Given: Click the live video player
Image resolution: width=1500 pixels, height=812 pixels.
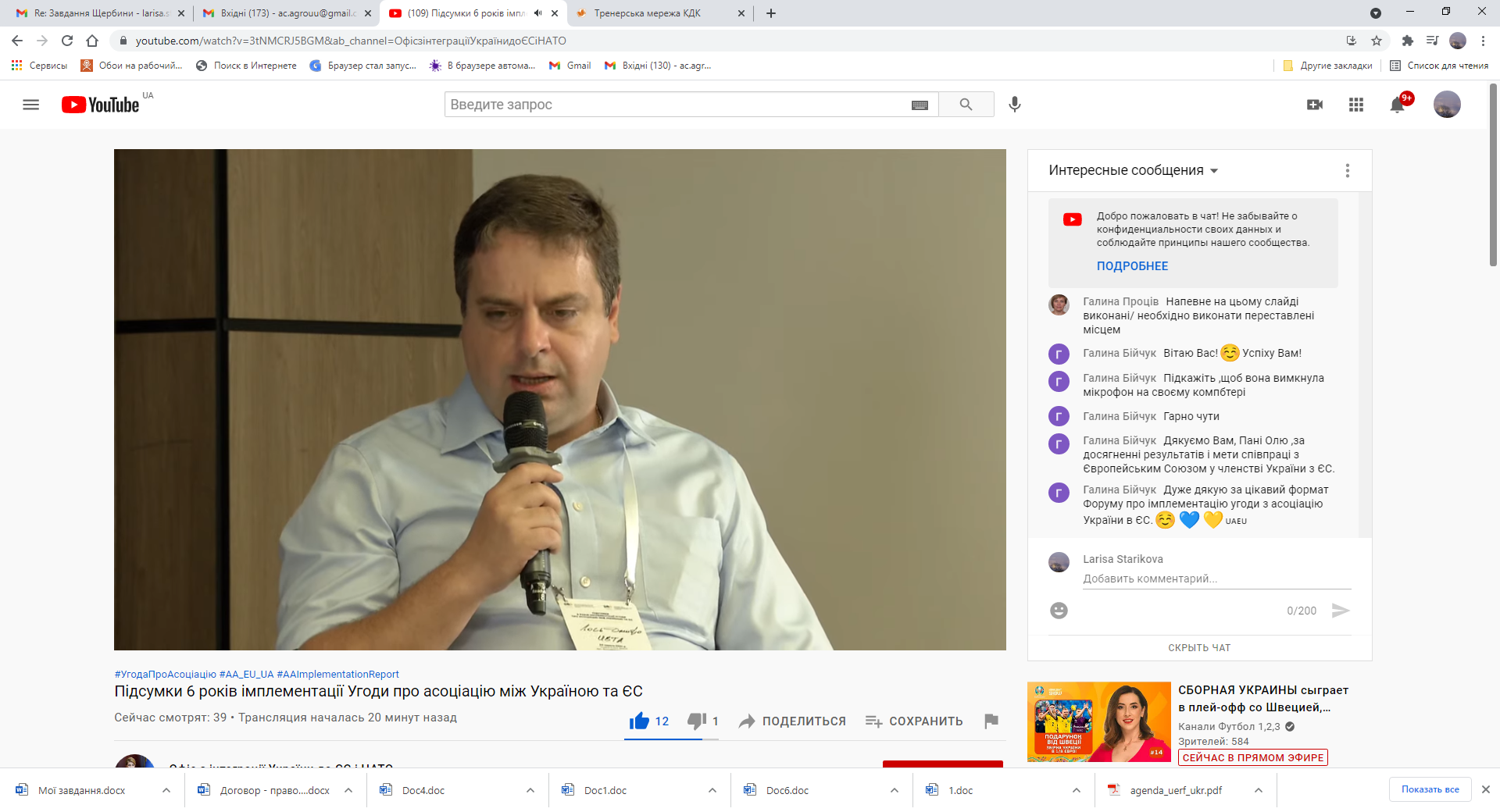Looking at the screenshot, I should (559, 400).
